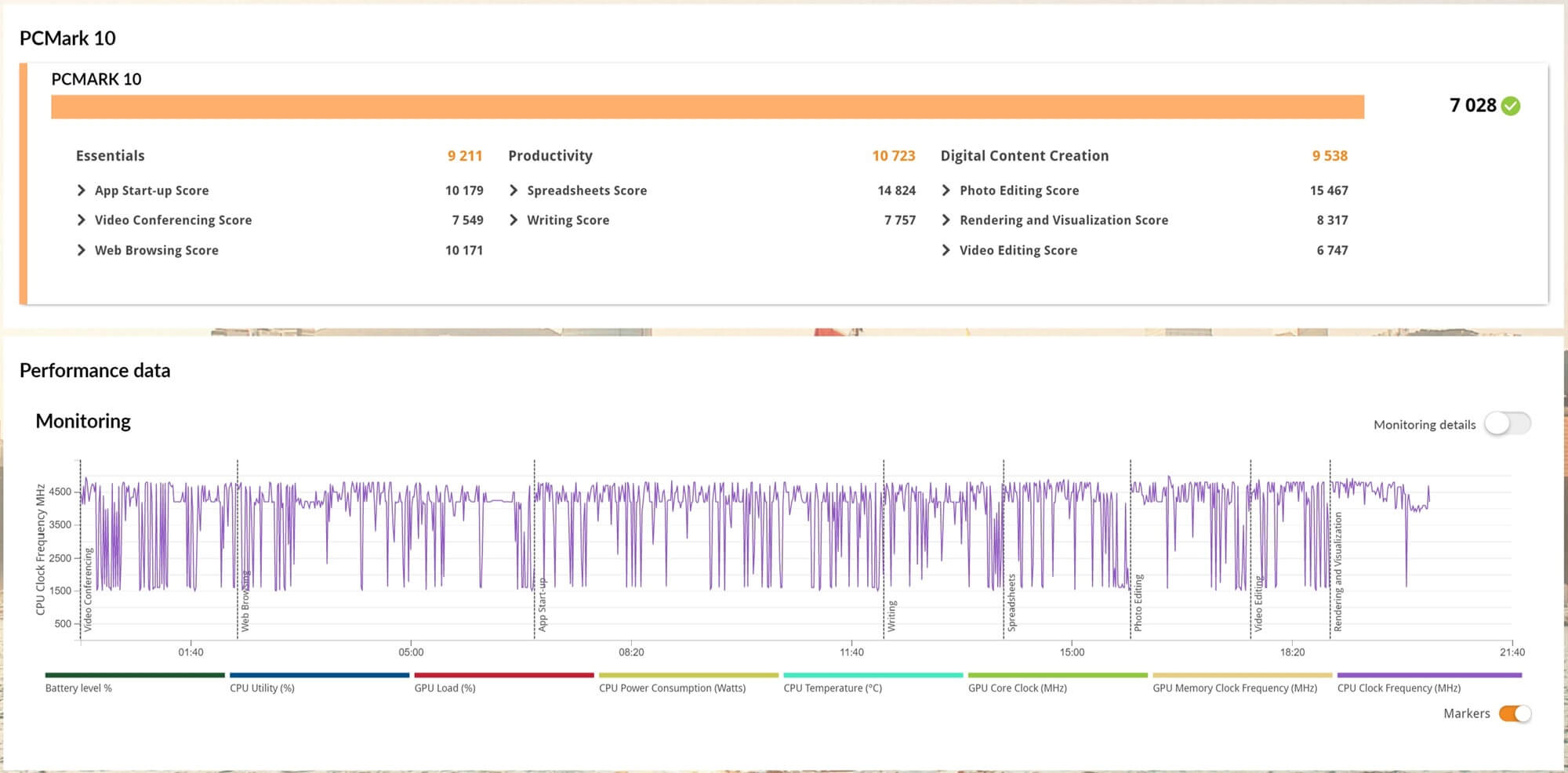
Task: Click the 21:40 time axis label
Action: (1512, 652)
